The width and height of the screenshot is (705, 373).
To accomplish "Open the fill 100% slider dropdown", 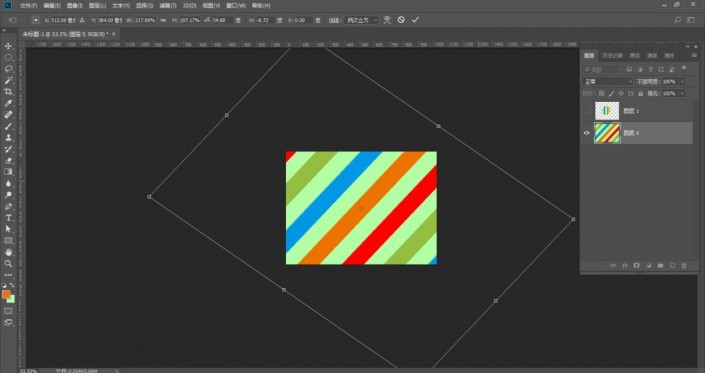I will click(x=682, y=93).
